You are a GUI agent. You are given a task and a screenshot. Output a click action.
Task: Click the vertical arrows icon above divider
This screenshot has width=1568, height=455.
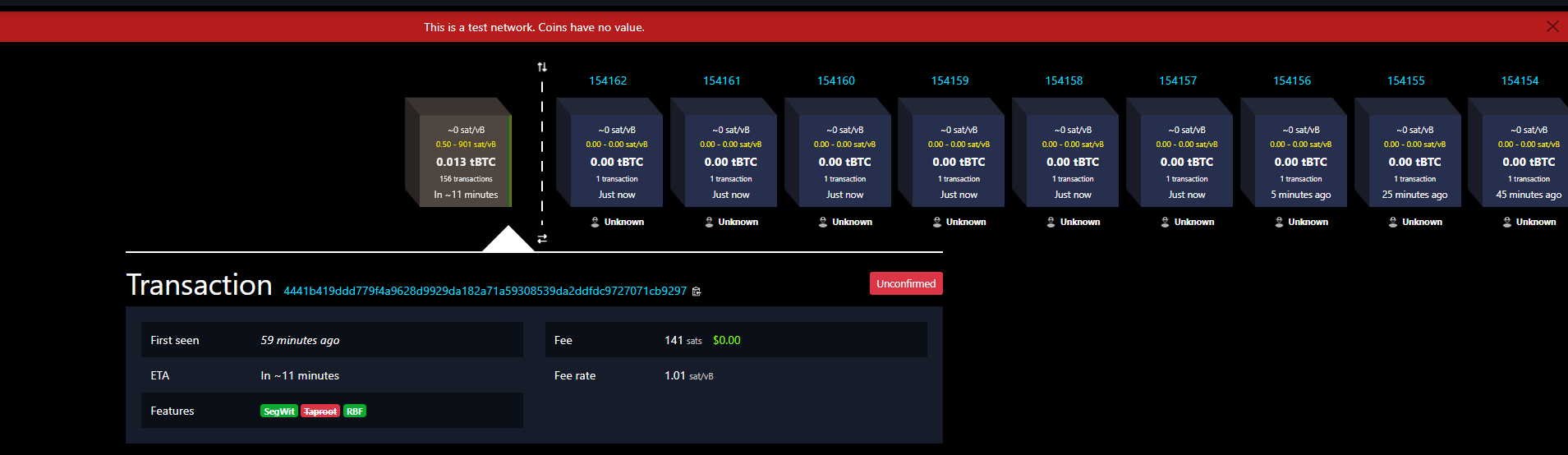(x=542, y=67)
